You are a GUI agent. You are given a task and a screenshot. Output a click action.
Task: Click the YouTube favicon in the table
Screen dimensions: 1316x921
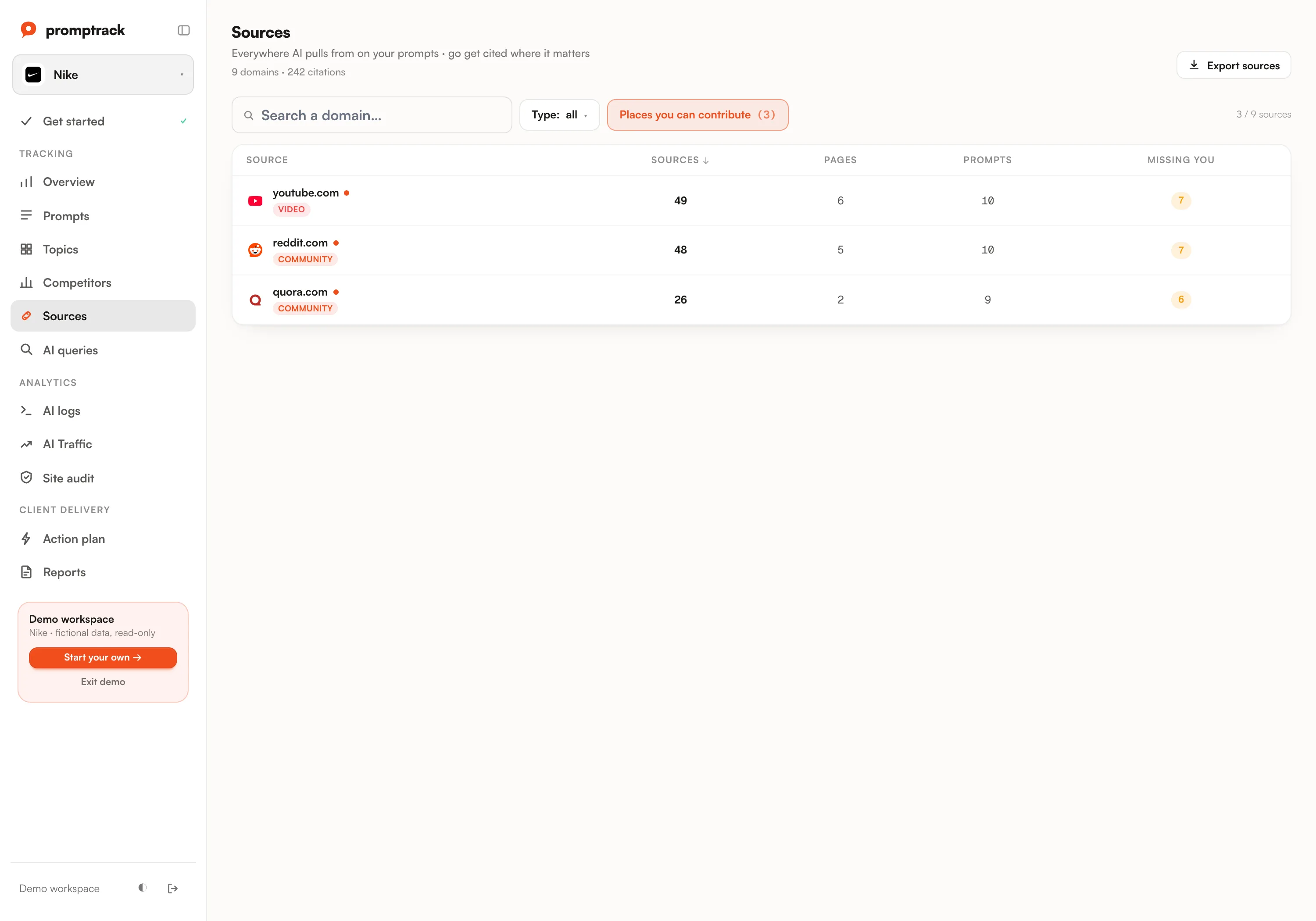pos(255,200)
